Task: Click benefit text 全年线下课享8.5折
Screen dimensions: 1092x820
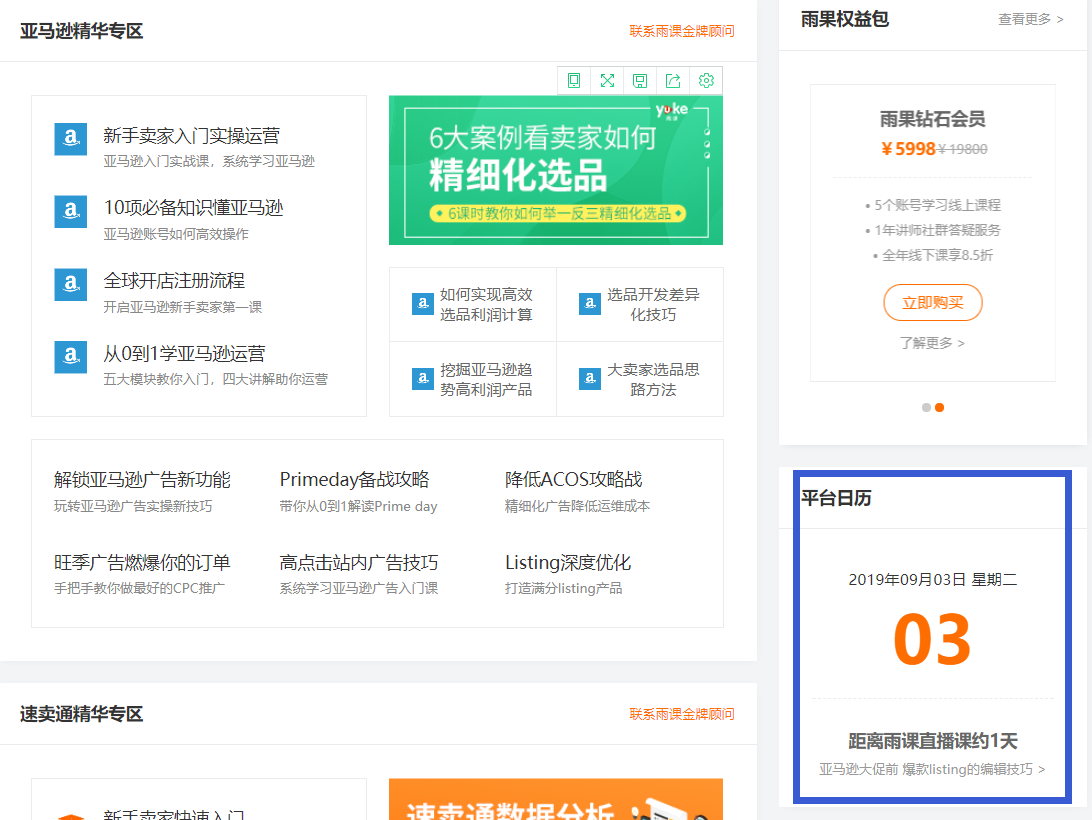Action: (x=937, y=256)
